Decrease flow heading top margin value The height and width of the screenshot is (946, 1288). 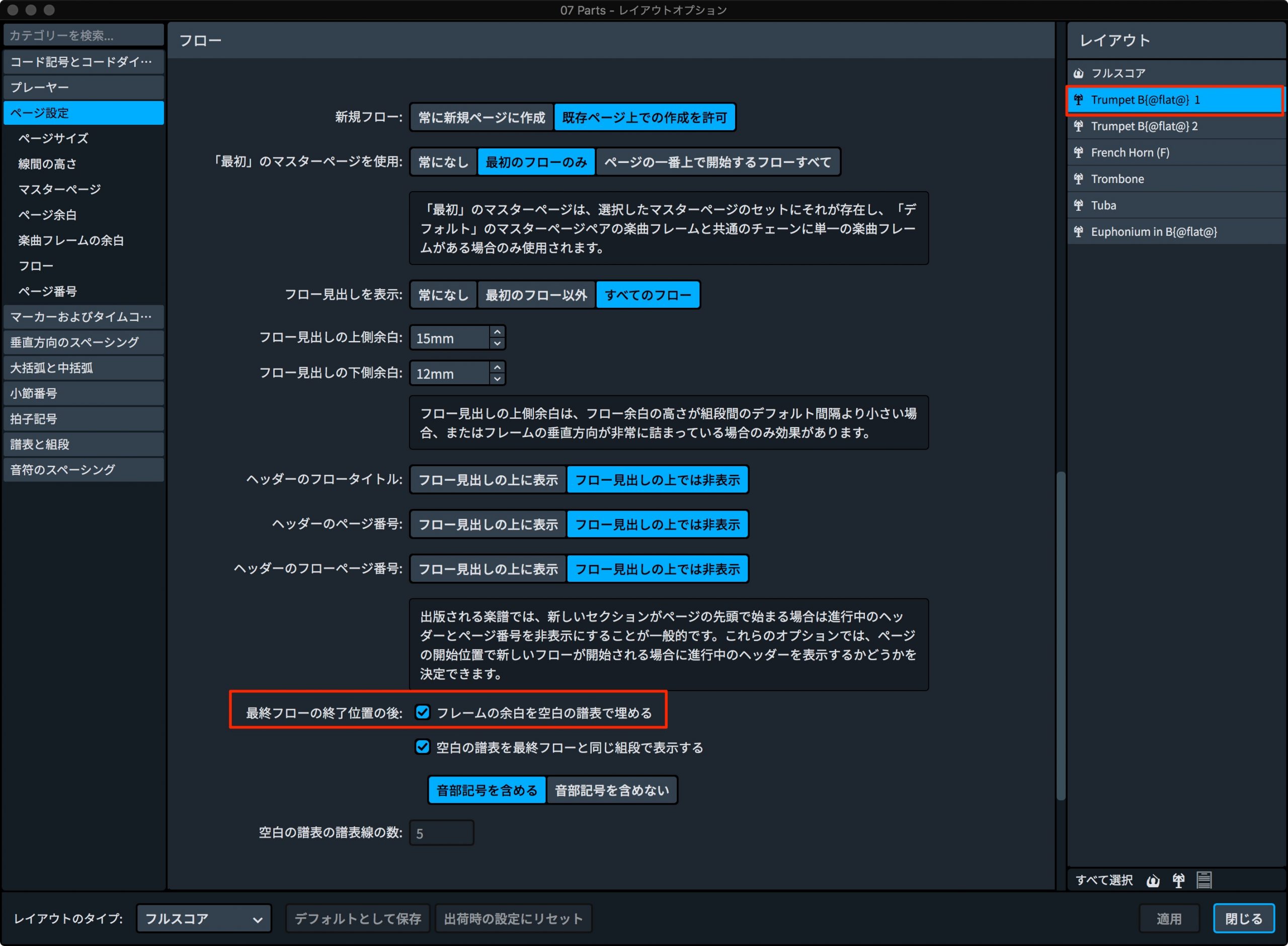coord(497,343)
